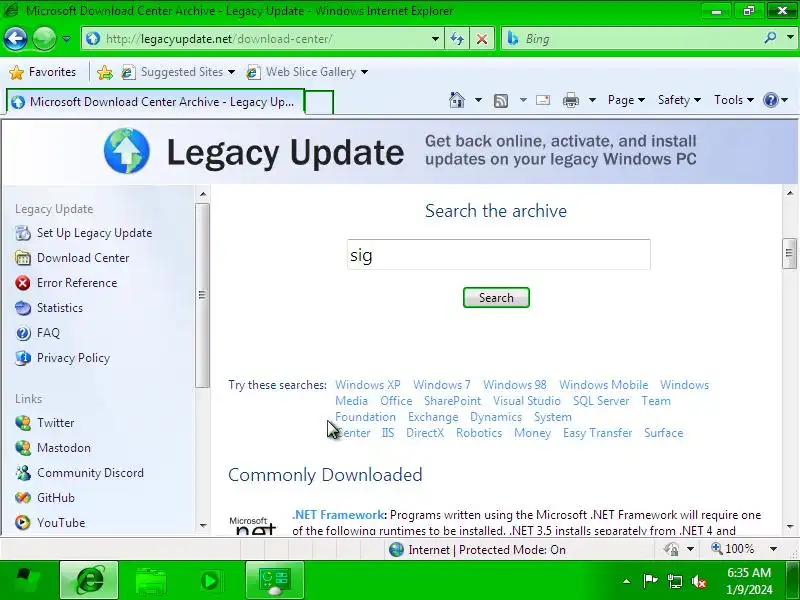Expand the address bar URL history dropdown
This screenshot has height=600, width=800.
click(435, 39)
